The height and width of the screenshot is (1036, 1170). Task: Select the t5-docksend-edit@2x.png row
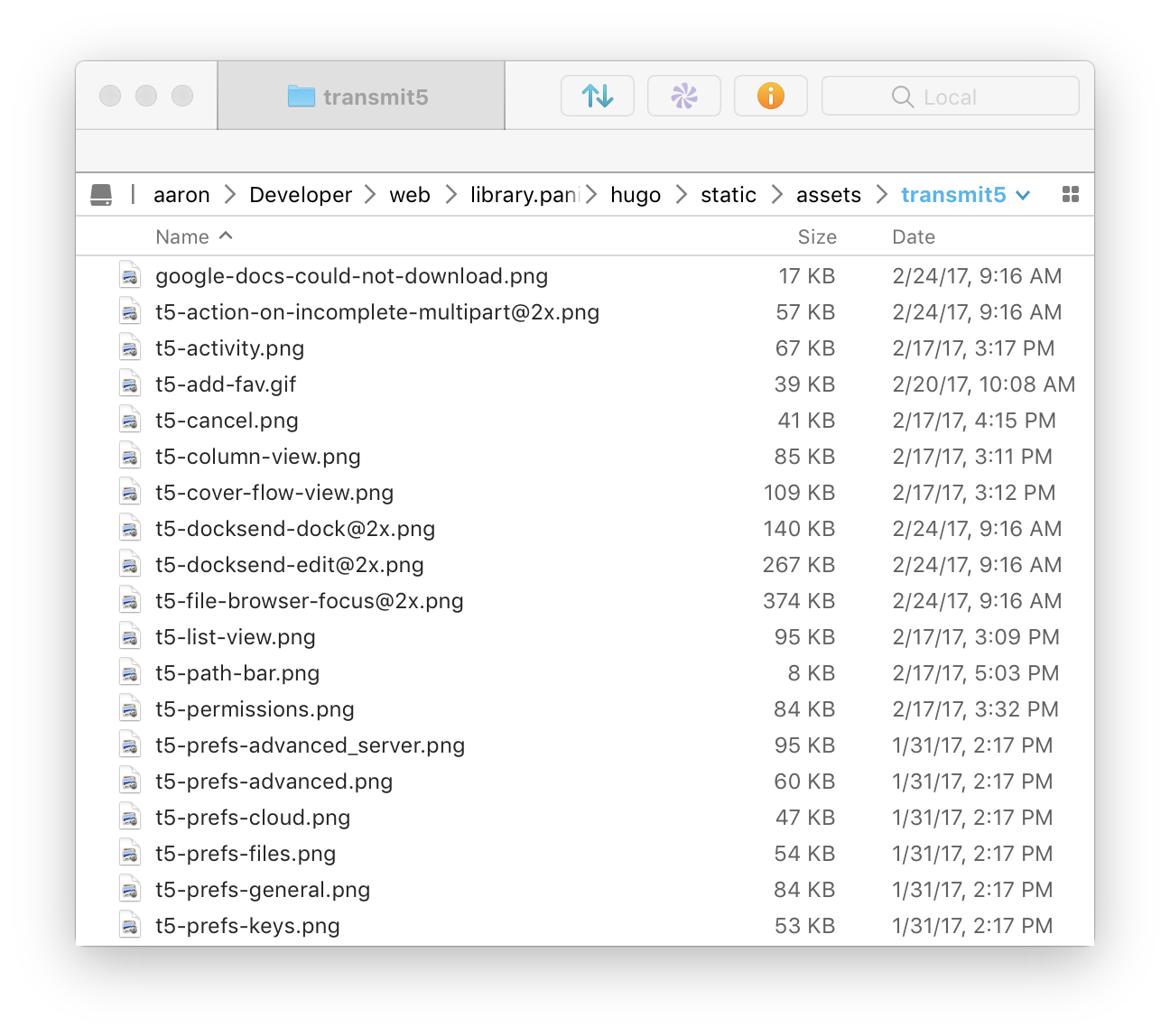290,564
